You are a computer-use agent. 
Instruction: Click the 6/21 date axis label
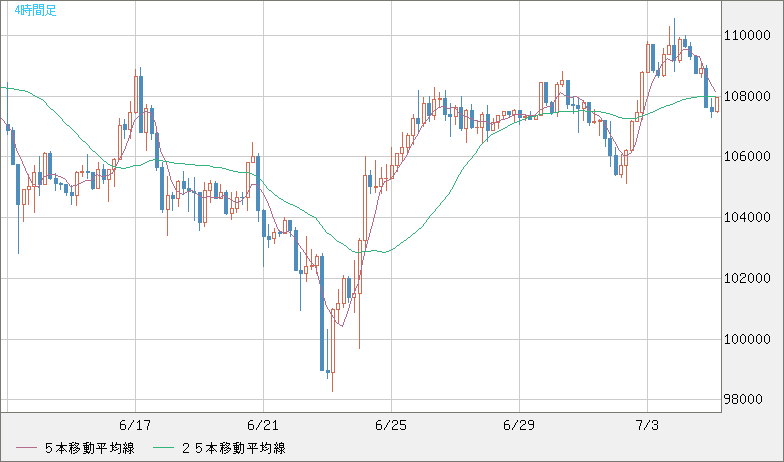(x=263, y=426)
